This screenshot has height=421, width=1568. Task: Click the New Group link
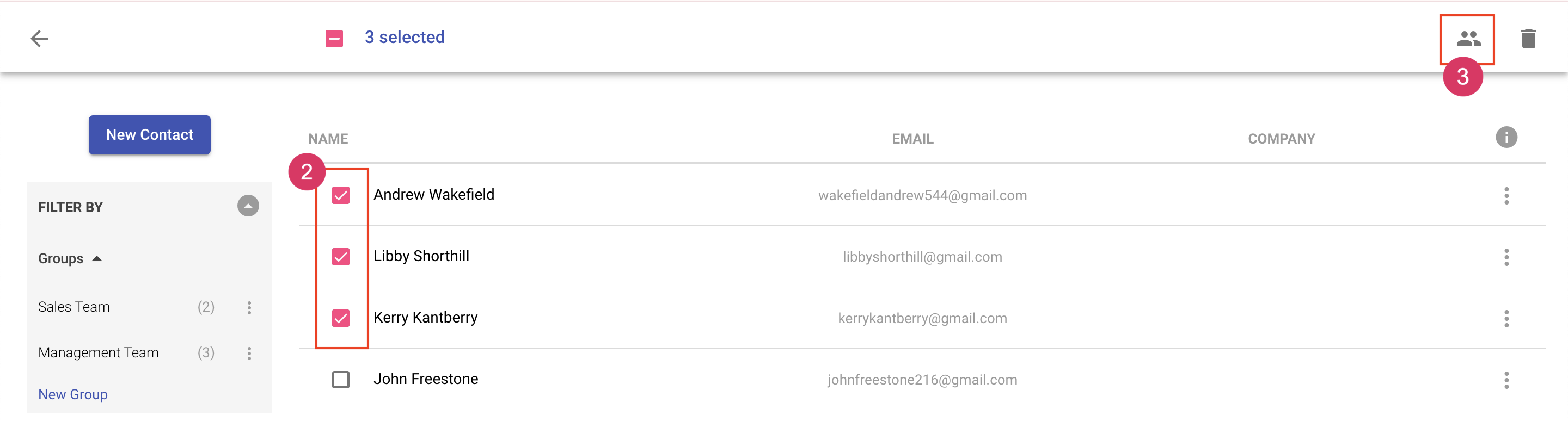[73, 394]
